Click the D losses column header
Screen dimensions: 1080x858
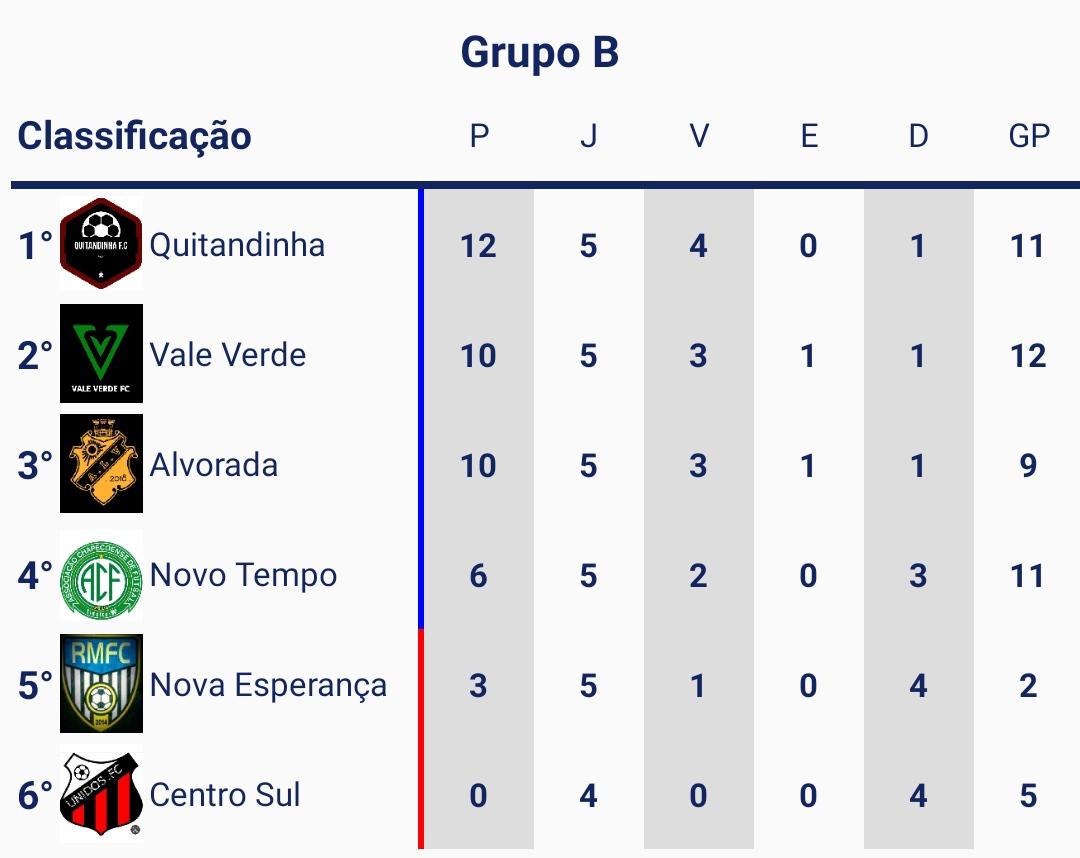(918, 136)
